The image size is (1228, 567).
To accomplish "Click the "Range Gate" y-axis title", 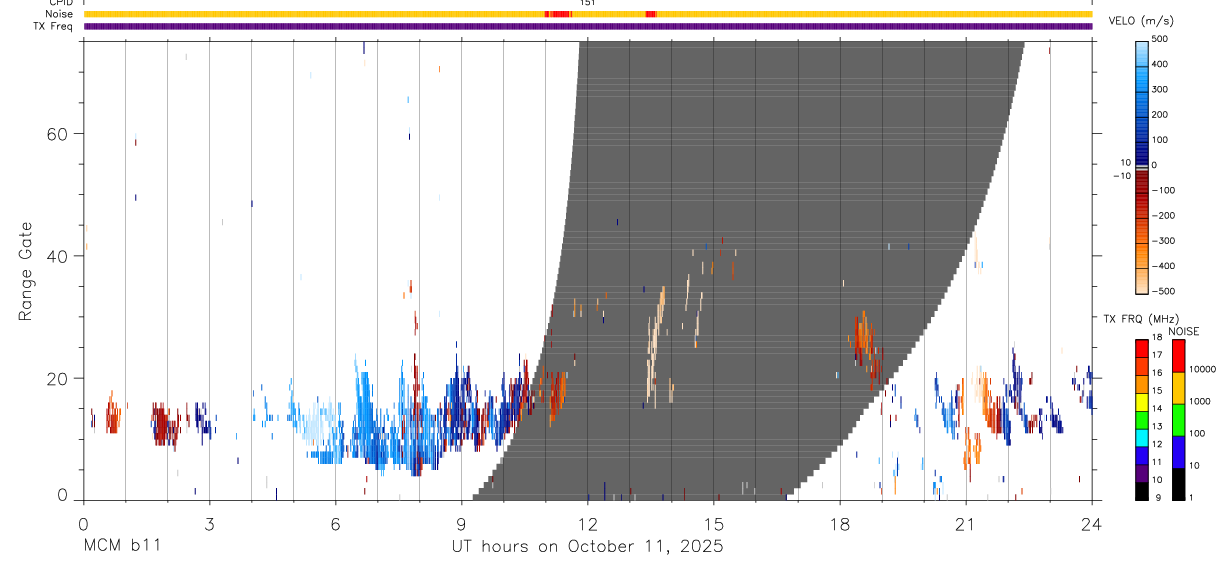I will point(25,271).
